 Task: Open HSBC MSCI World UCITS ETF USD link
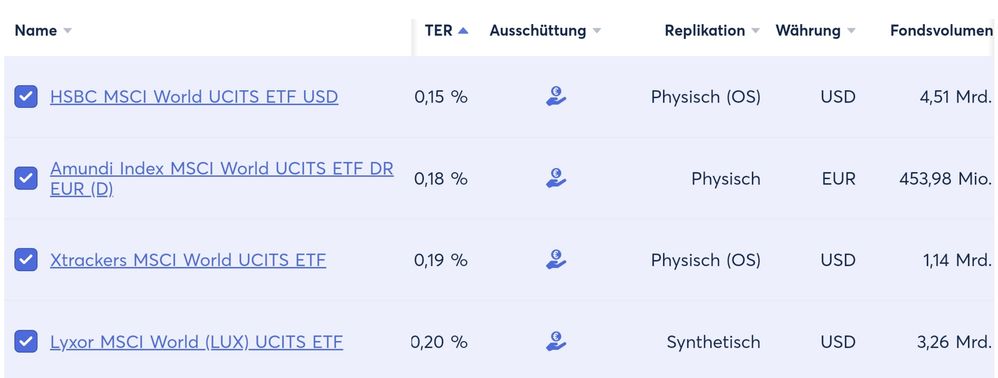pyautogui.click(x=194, y=97)
